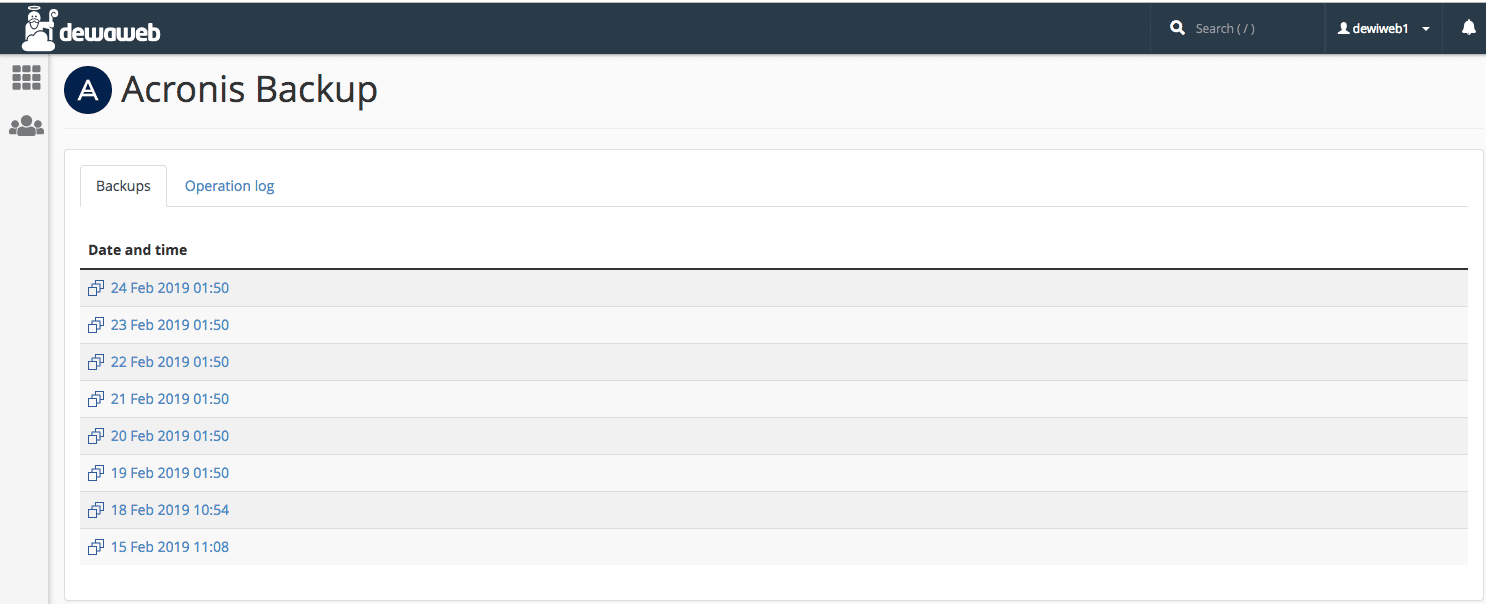
Task: Select the Backups tab
Action: point(123,186)
